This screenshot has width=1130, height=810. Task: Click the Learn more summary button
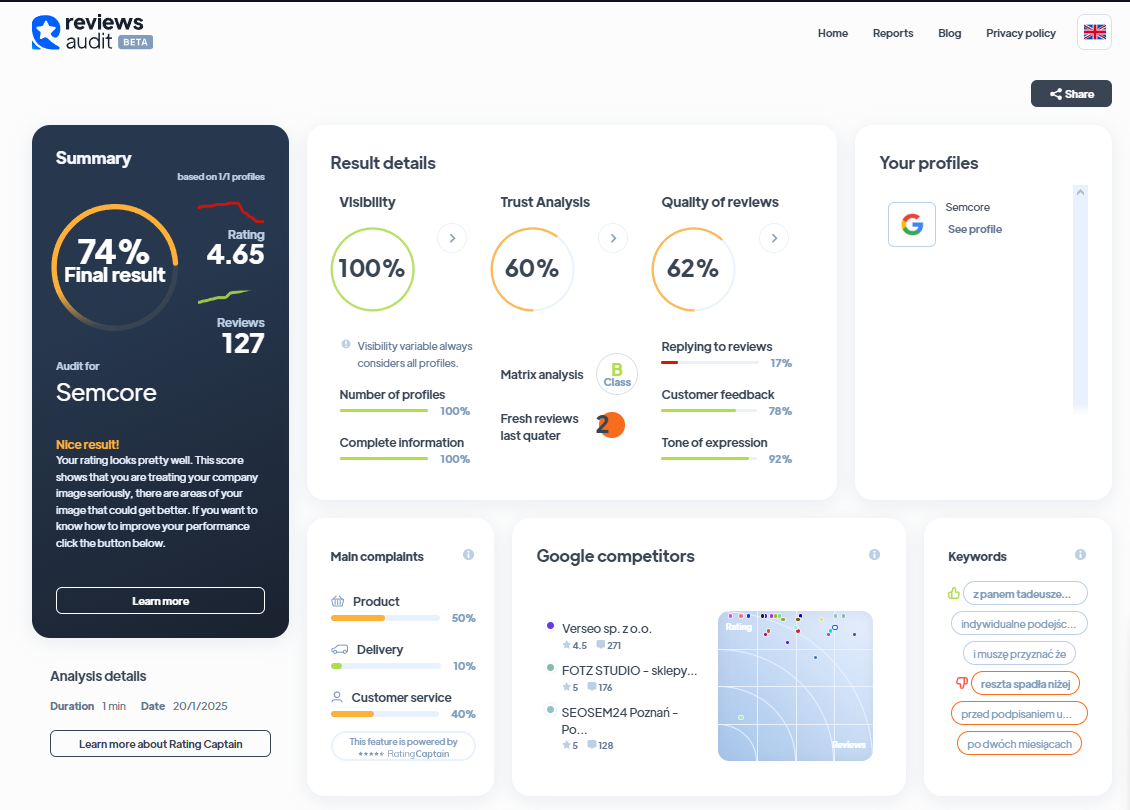coord(161,600)
